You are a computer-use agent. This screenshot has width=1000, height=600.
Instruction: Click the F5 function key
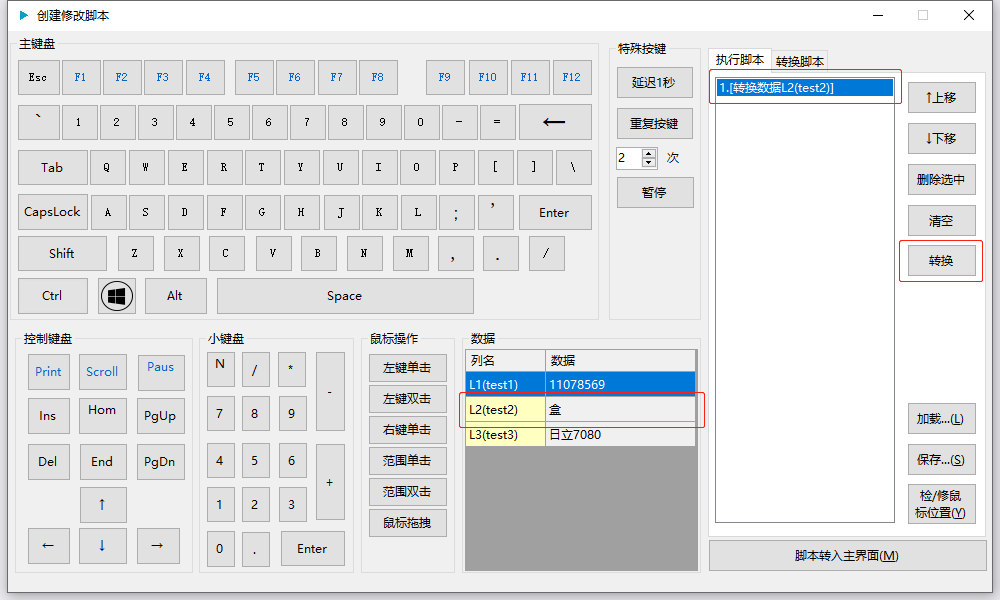pos(254,77)
